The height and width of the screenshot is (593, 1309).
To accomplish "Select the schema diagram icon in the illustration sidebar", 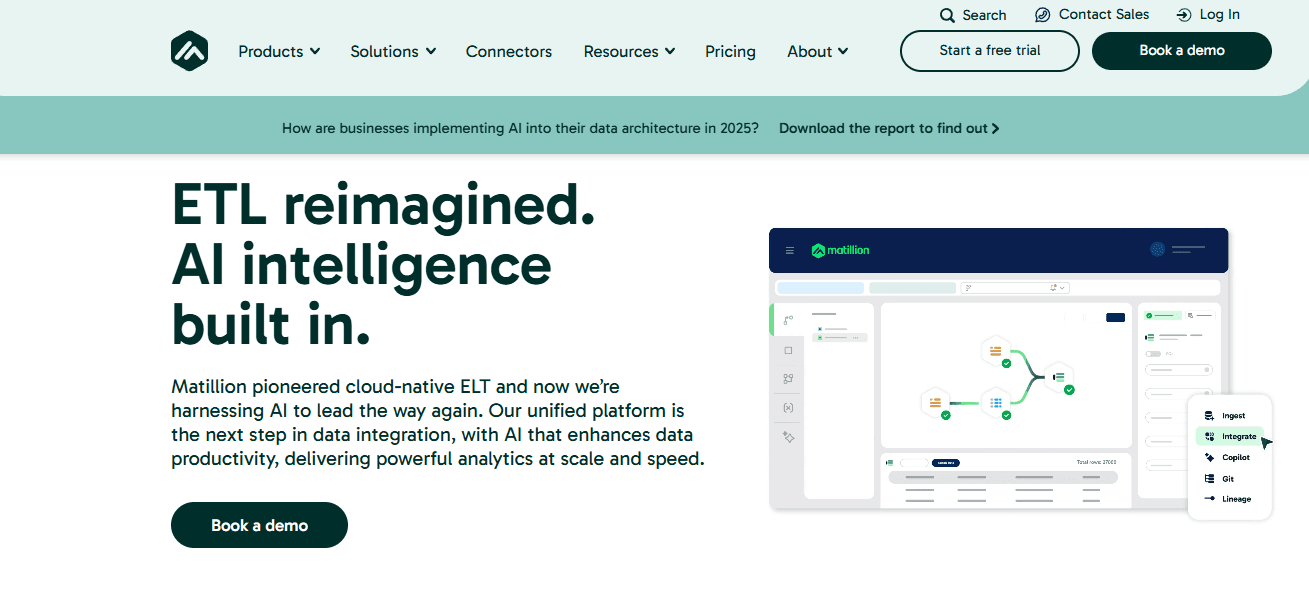I will pos(788,379).
